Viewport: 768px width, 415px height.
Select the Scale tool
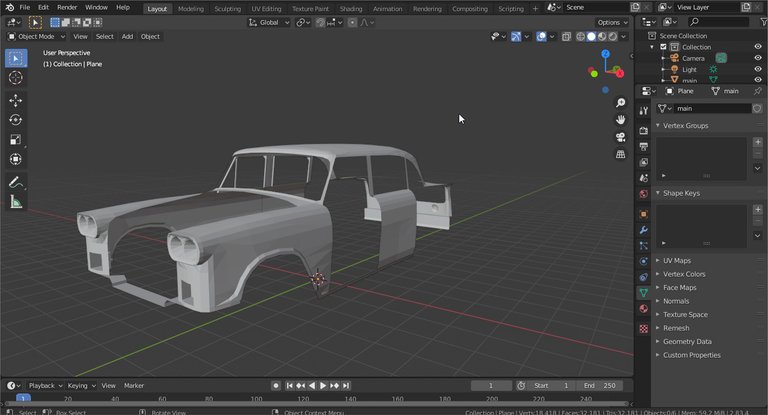16,140
